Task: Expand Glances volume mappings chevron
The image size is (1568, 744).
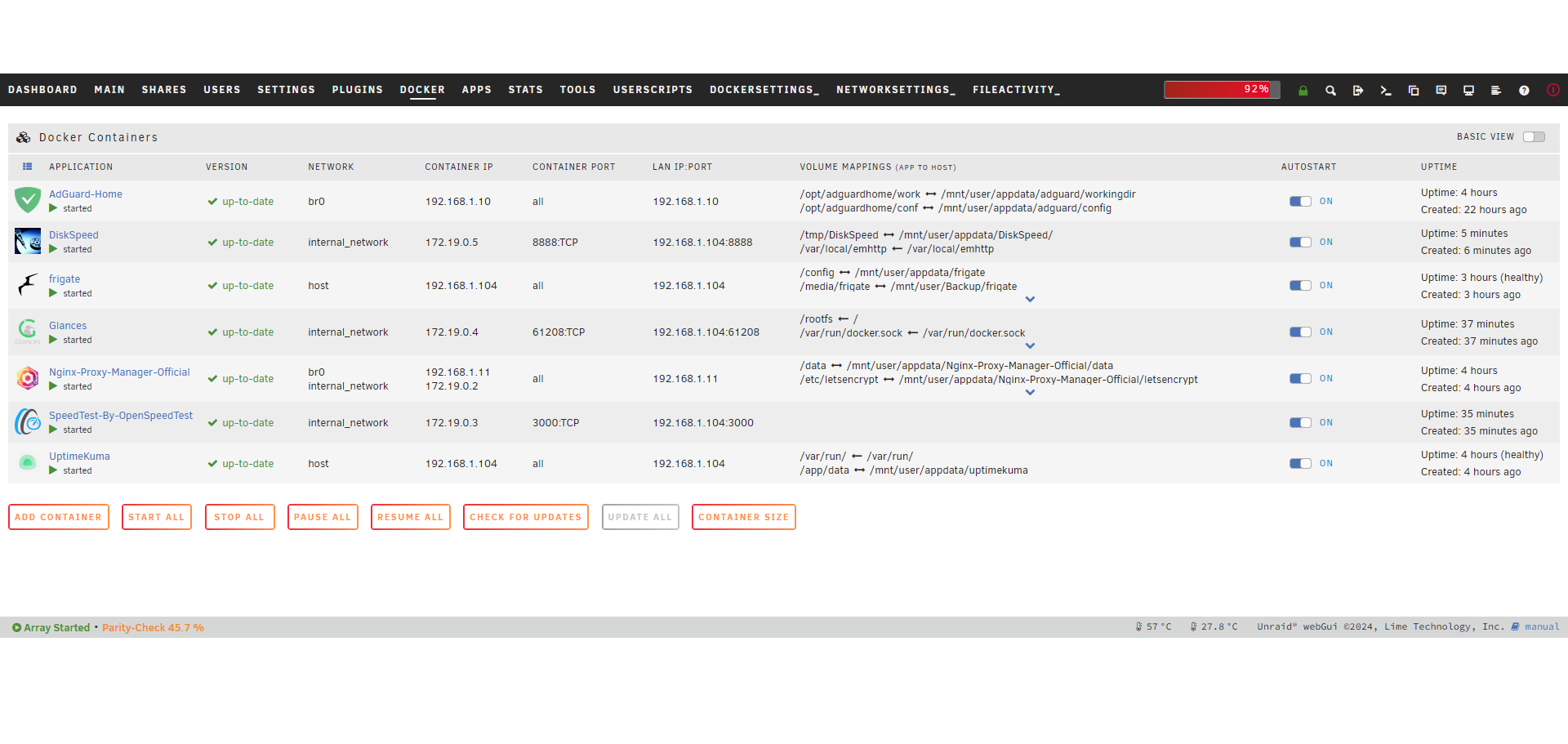Action: pos(1030,345)
